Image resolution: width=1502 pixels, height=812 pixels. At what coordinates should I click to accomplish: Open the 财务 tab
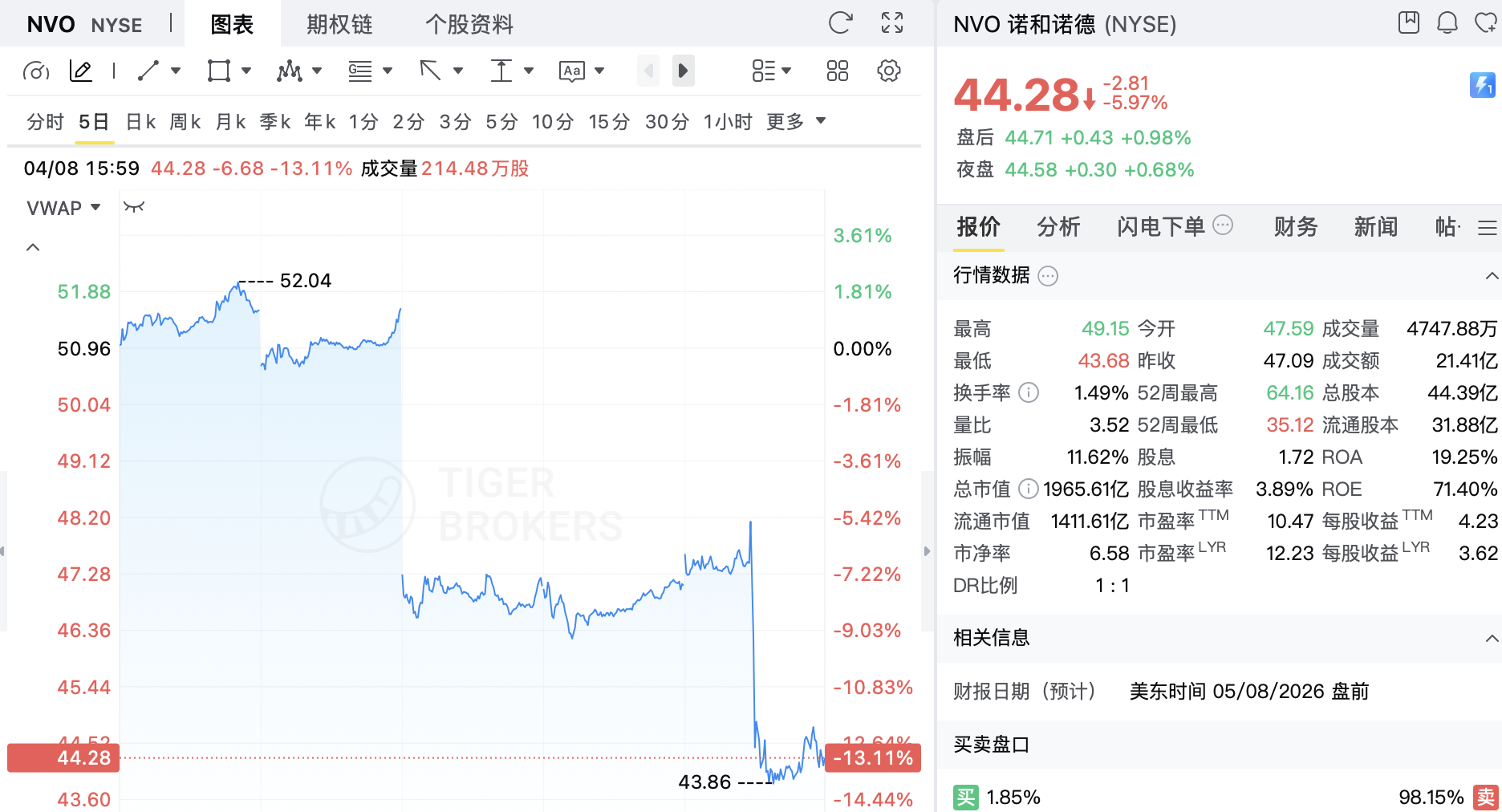coord(1296,227)
